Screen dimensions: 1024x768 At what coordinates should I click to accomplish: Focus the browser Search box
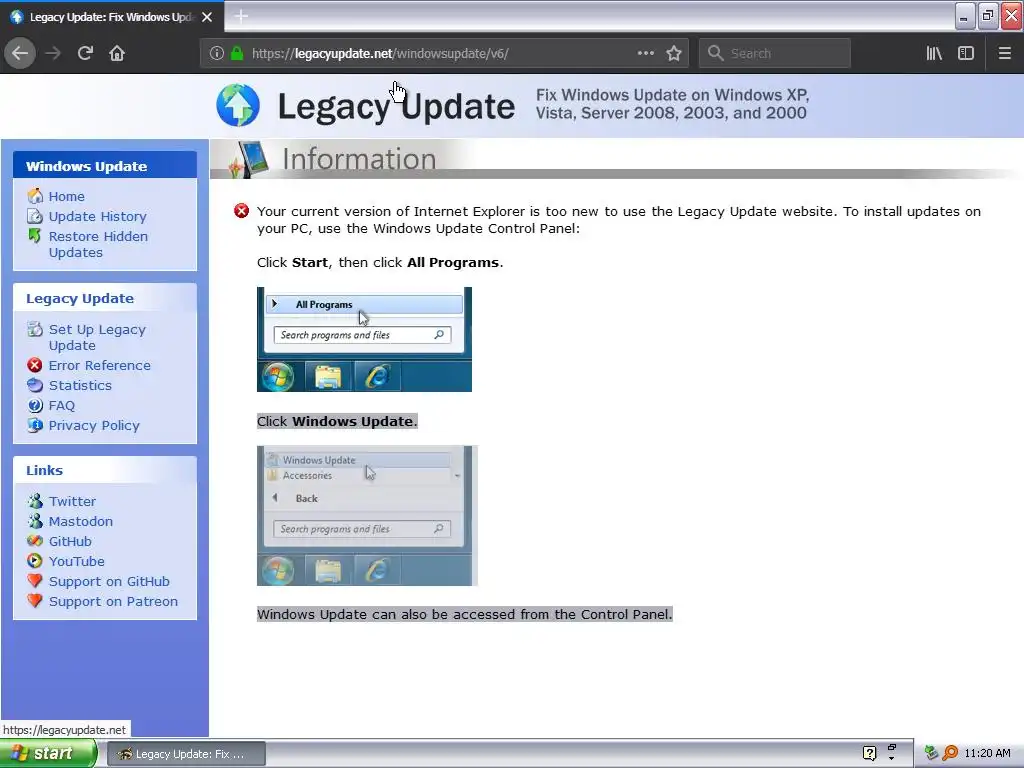point(775,54)
